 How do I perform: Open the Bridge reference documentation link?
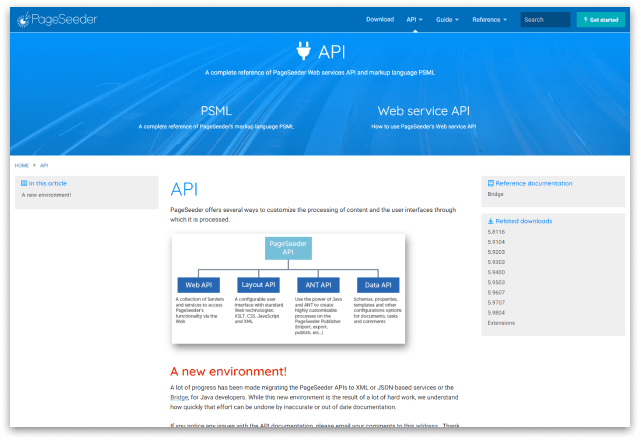(495, 195)
